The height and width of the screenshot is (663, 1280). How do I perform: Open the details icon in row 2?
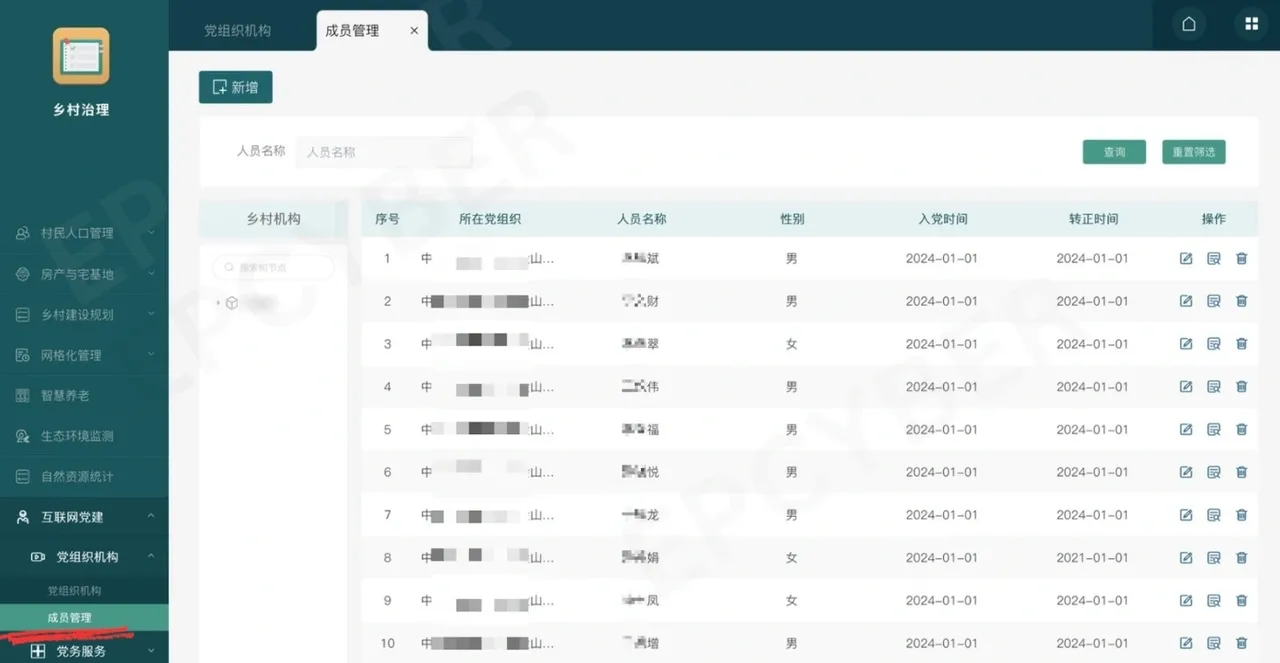(1214, 301)
